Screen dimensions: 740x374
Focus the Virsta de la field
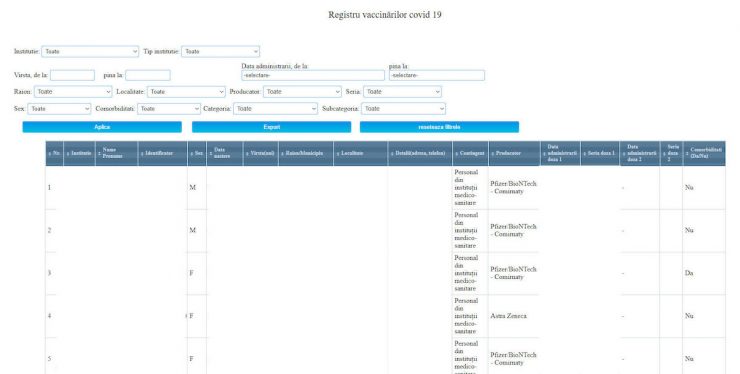72,75
